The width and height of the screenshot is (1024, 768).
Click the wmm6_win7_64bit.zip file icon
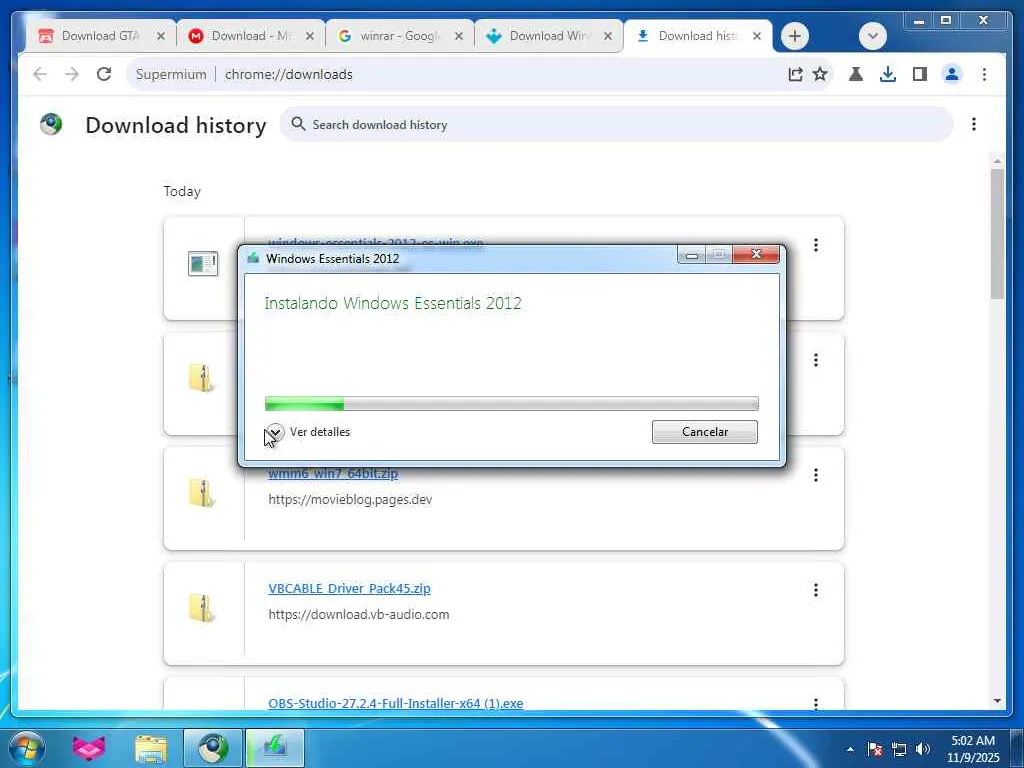click(x=201, y=493)
